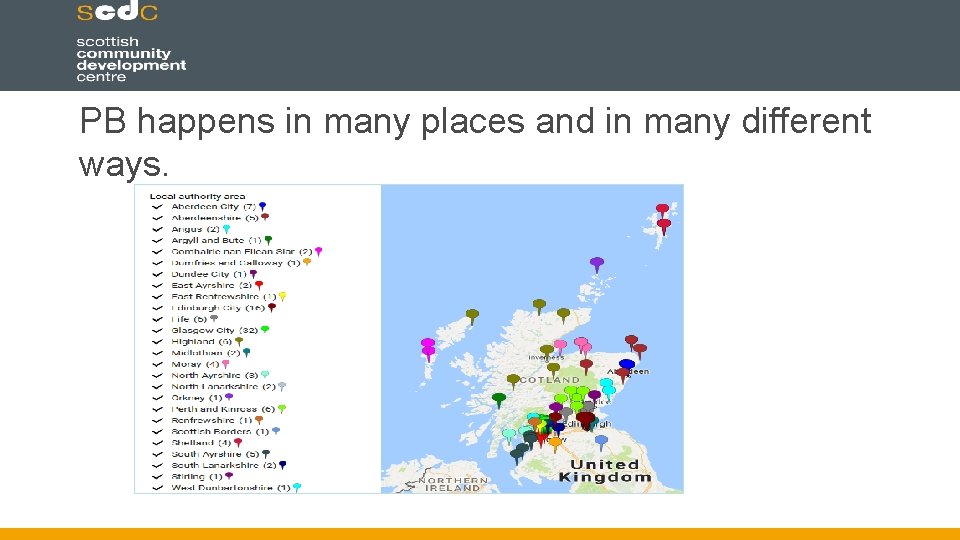Screen dimensions: 960x540
Task: Toggle the checkmark for Highland
Action: click(x=157, y=342)
